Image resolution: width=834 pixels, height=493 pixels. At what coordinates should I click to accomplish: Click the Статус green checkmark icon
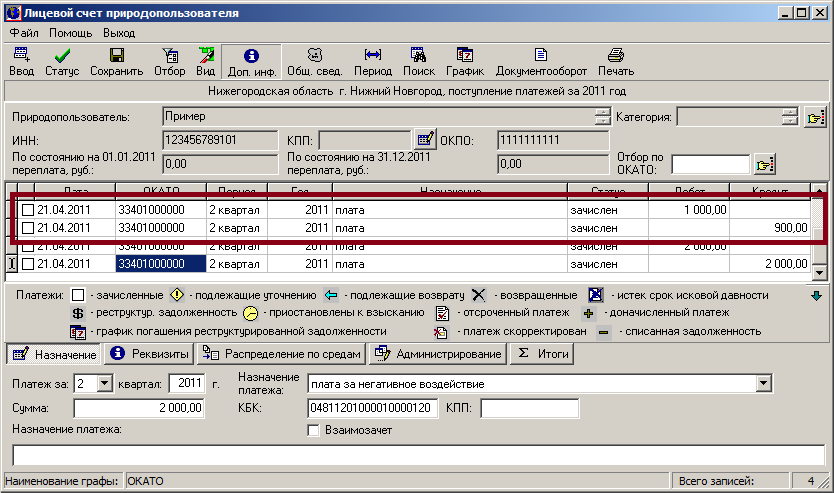(x=61, y=62)
